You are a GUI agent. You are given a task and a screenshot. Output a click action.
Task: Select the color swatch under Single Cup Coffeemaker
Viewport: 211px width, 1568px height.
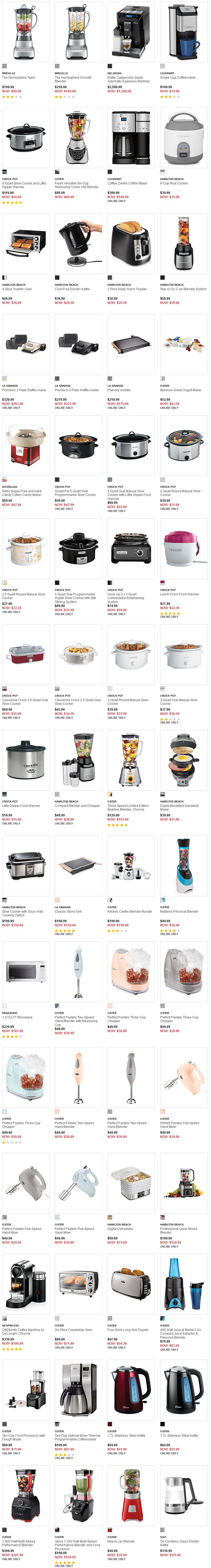(x=162, y=66)
